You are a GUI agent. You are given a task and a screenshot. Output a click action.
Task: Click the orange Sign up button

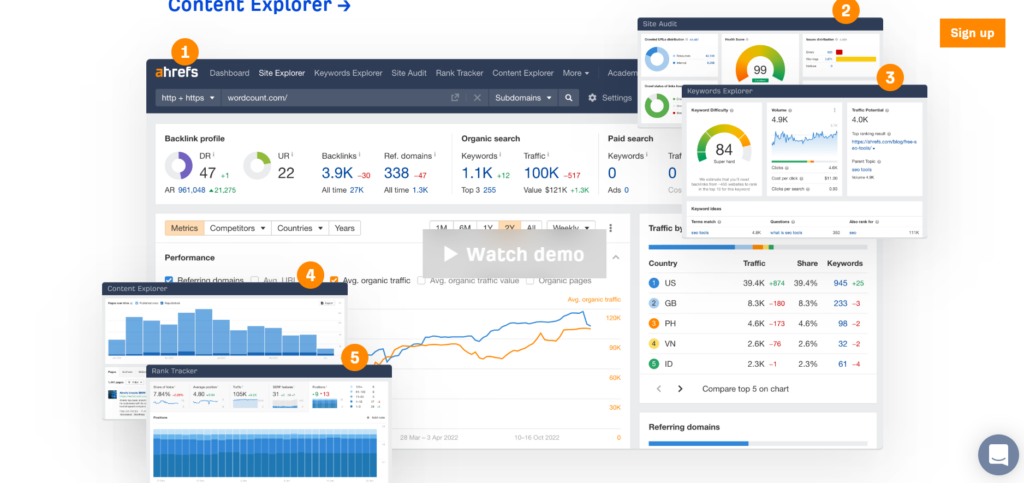tap(972, 33)
